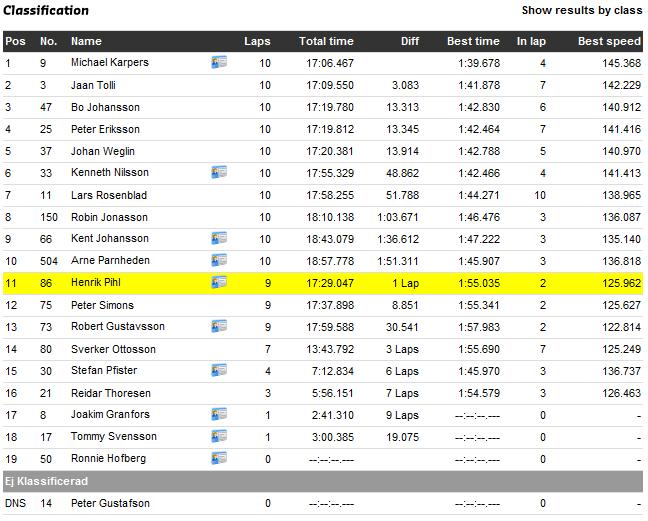The width and height of the screenshot is (648, 521).
Task: Open Michael Karpers' driver card icon
Action: point(219,62)
